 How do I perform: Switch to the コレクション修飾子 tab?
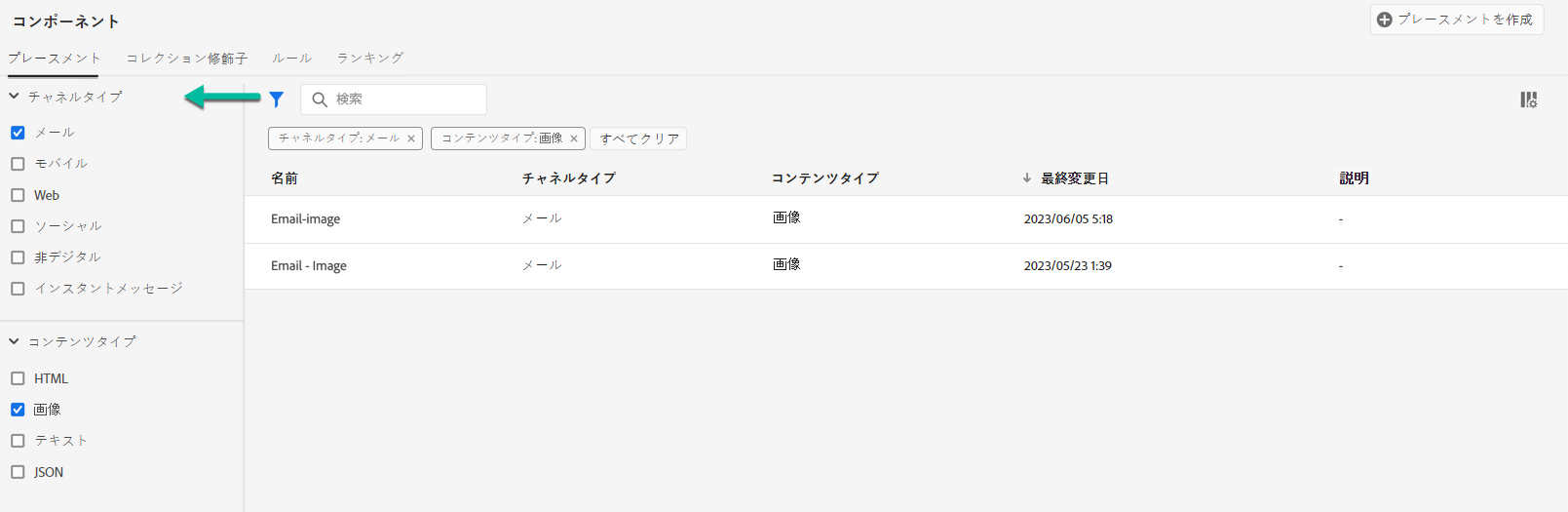point(186,59)
